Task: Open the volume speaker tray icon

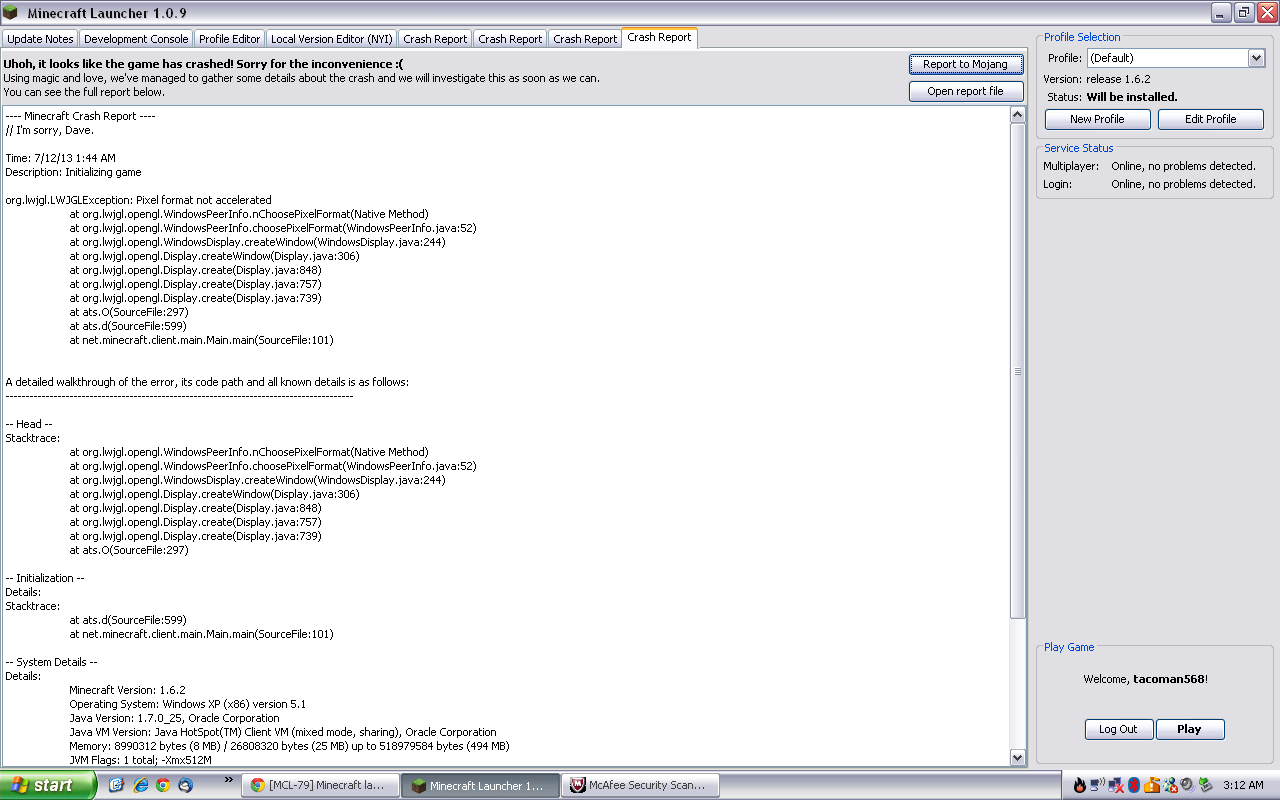Action: [x=1187, y=785]
